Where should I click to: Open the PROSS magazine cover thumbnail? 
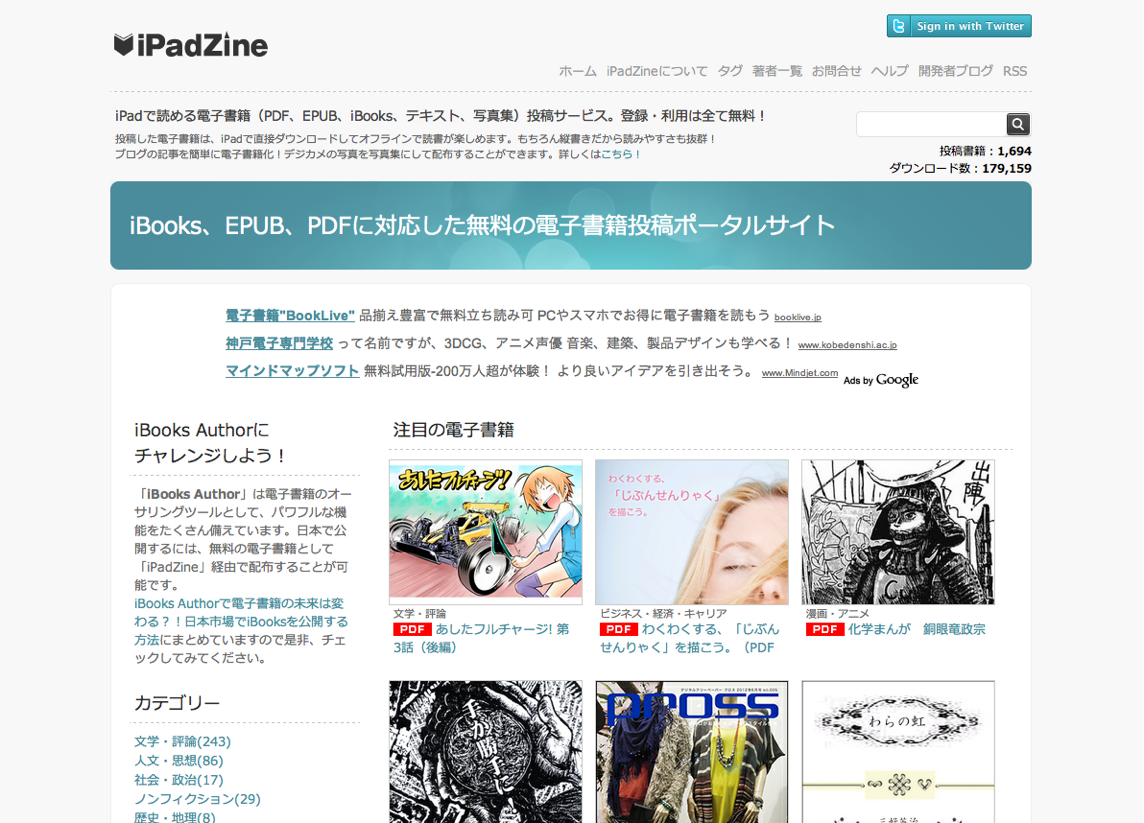click(x=692, y=751)
